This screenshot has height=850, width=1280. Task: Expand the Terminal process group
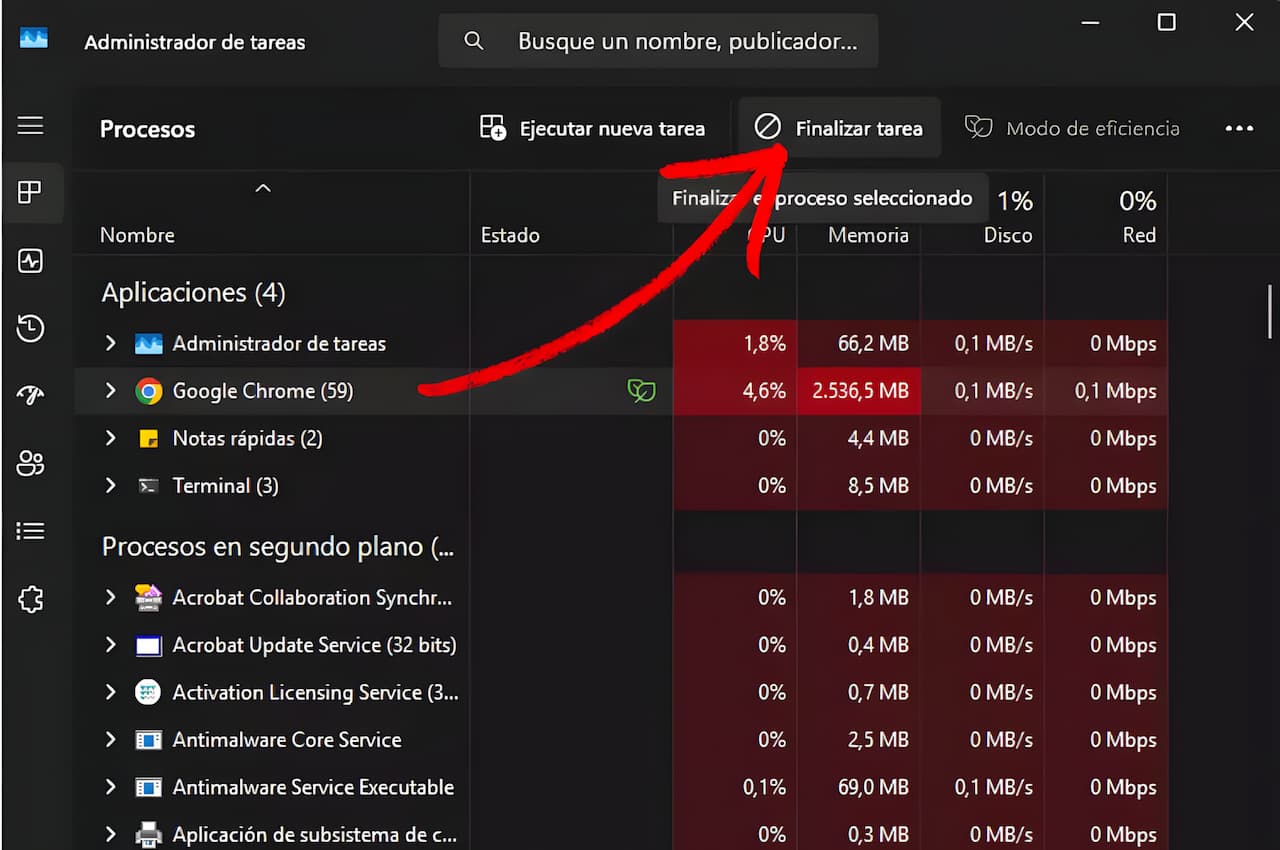(111, 486)
